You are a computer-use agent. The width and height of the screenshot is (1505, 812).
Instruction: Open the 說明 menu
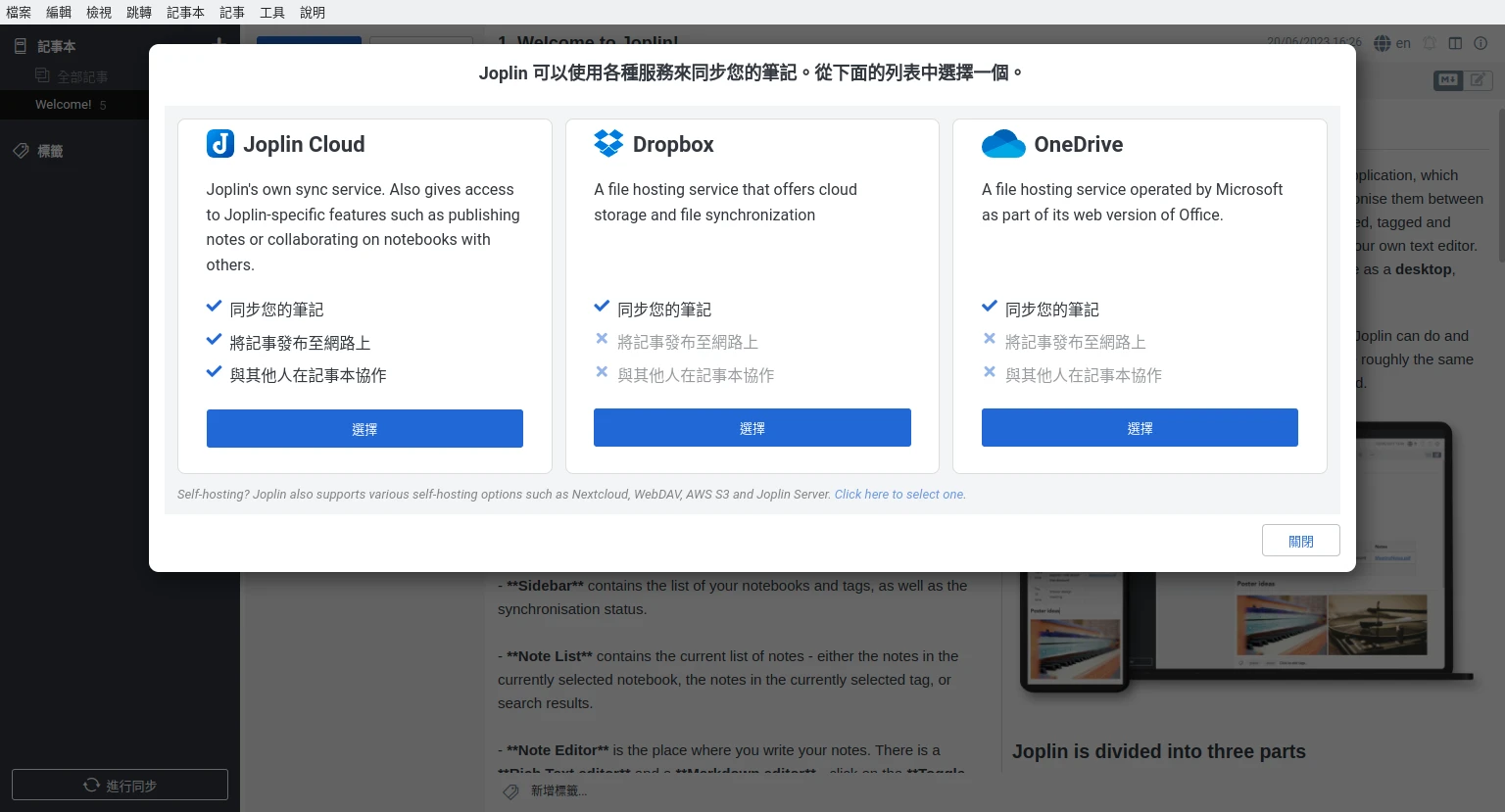[313, 13]
